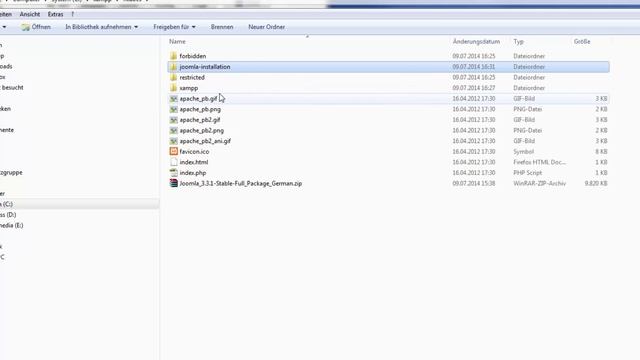
Task: Select the xampp folder name
Action: pyautogui.click(x=189, y=88)
